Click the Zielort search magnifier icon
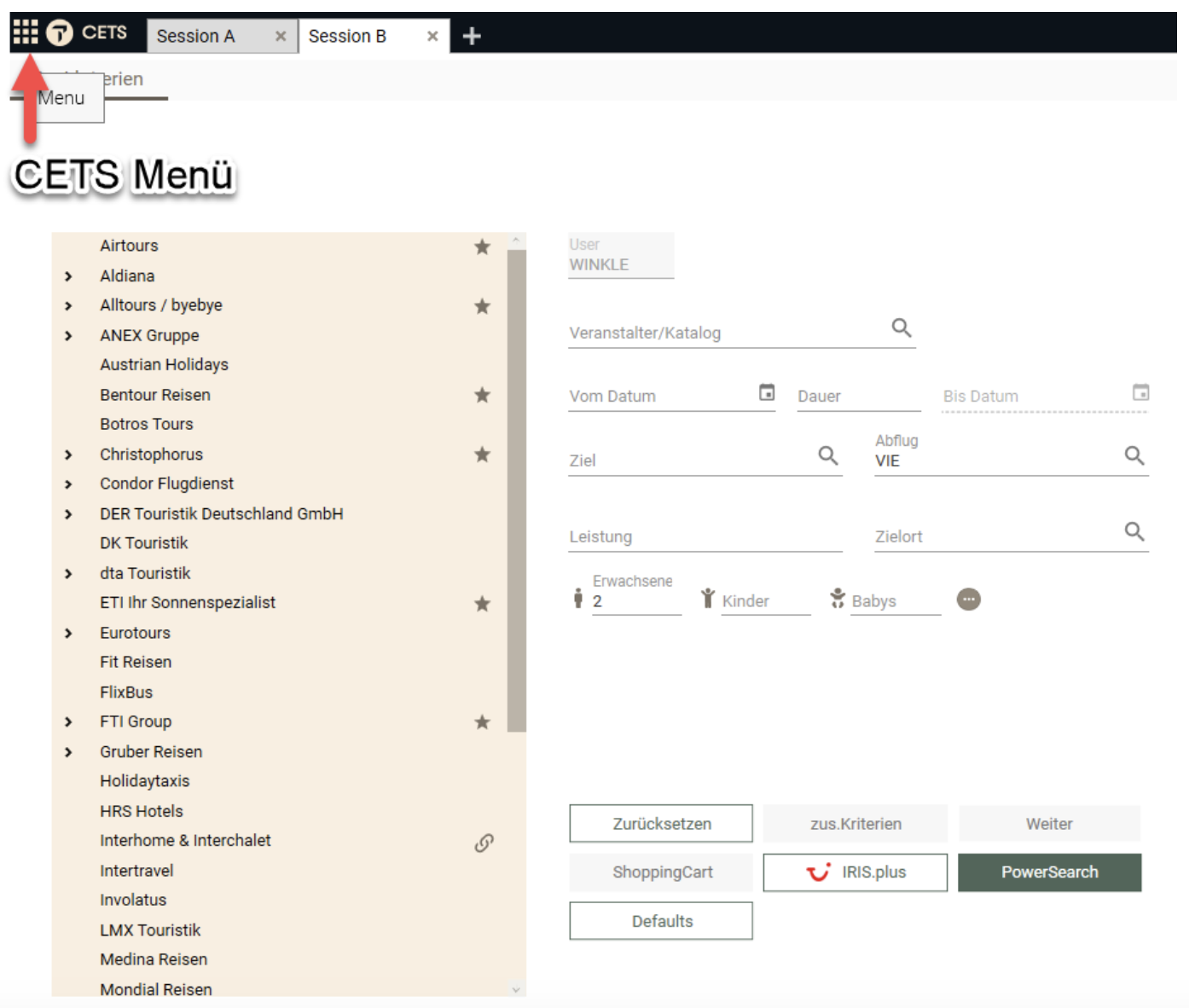The image size is (1189, 1008). 1134,532
